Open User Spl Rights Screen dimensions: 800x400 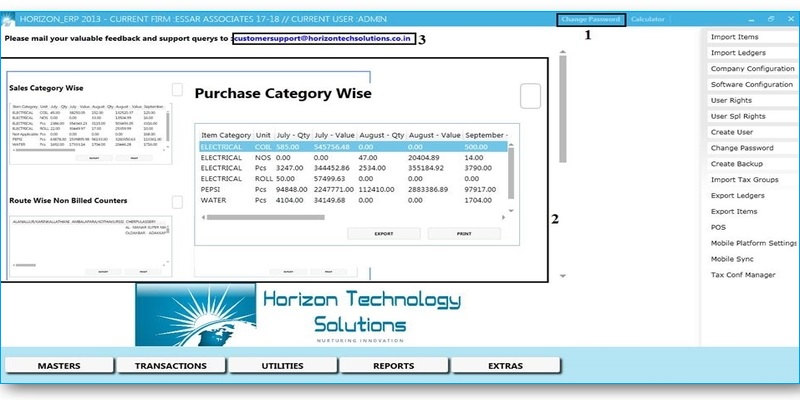(x=750, y=116)
